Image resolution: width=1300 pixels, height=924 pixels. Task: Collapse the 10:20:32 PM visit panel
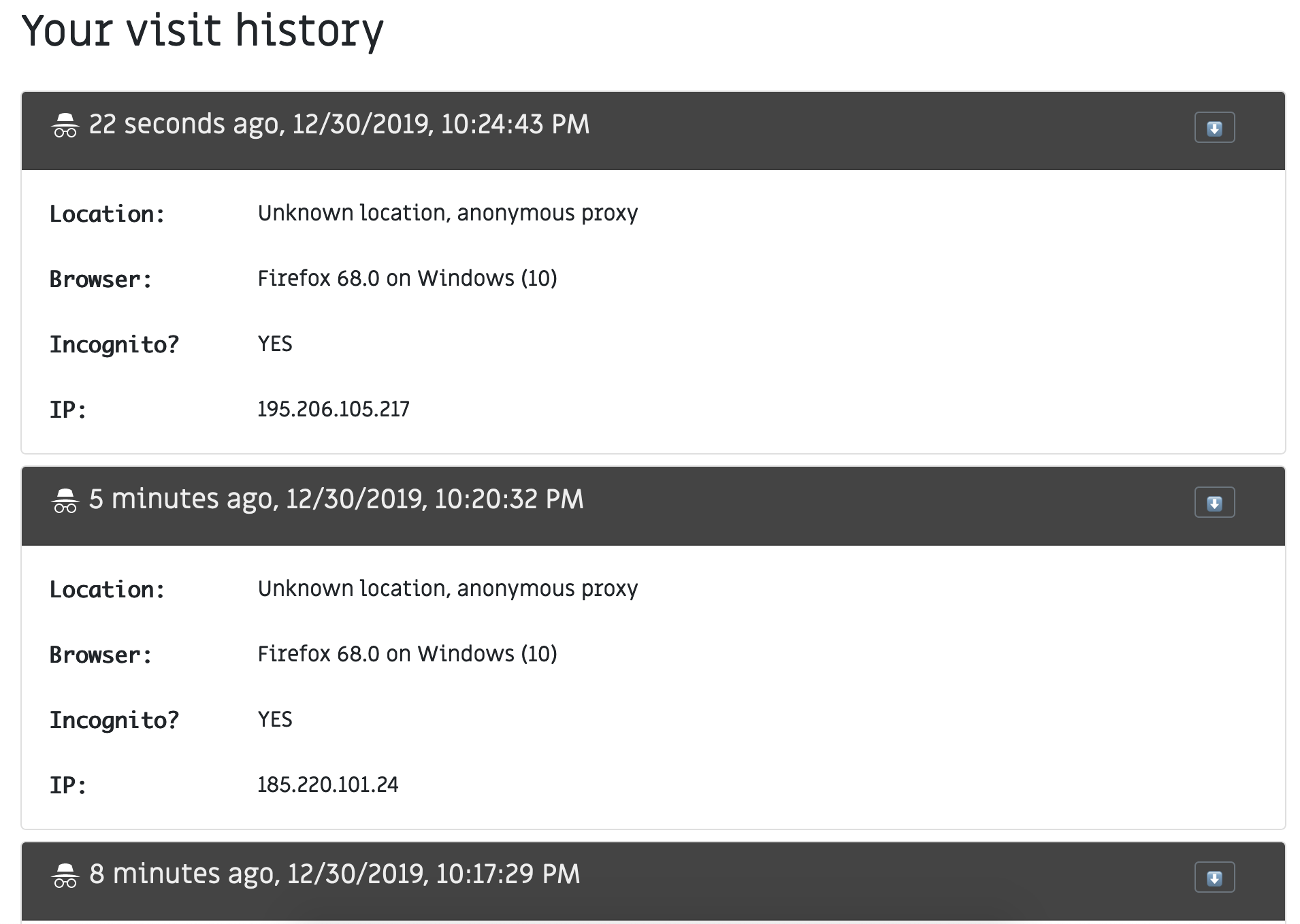1214,503
